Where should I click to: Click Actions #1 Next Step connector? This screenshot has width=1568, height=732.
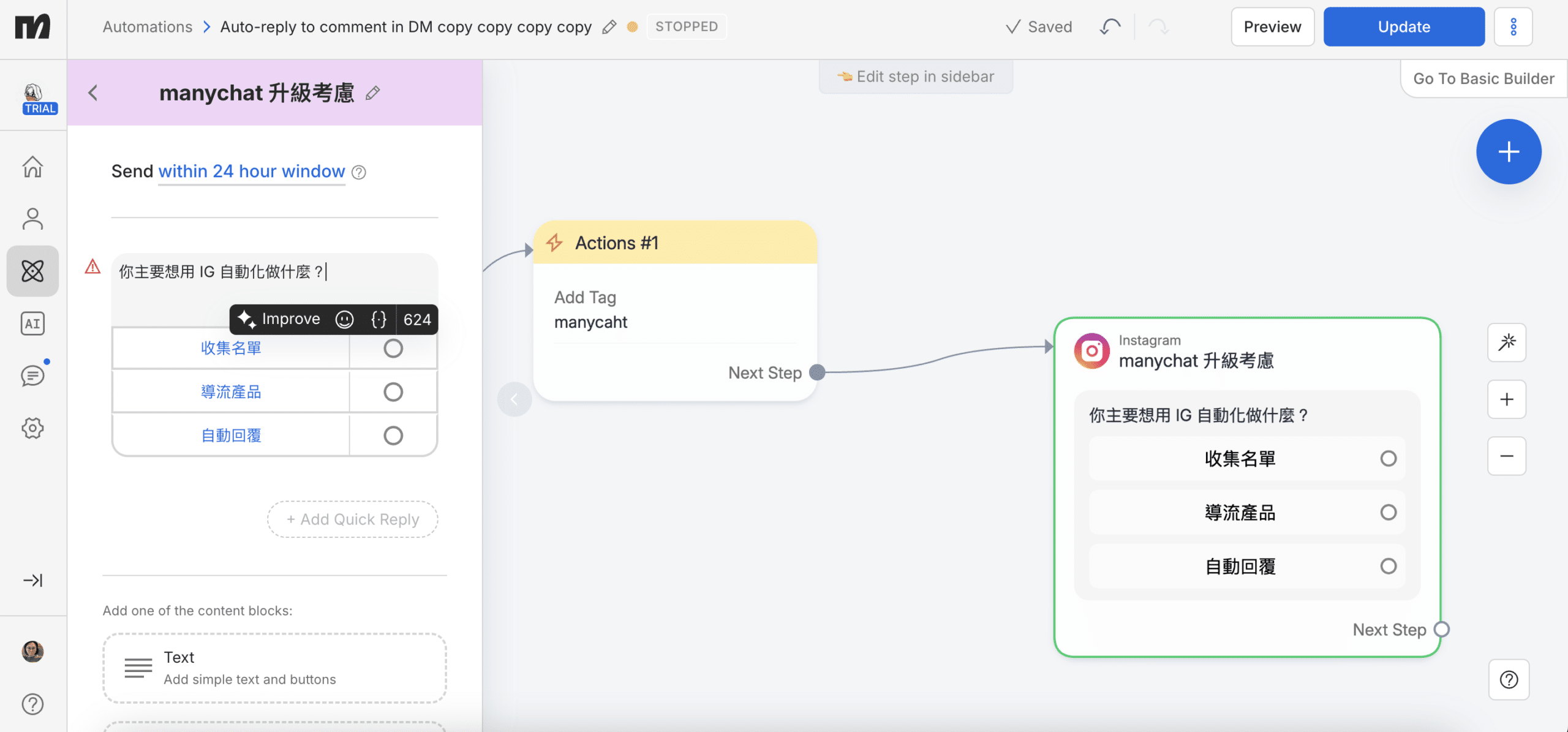click(817, 372)
